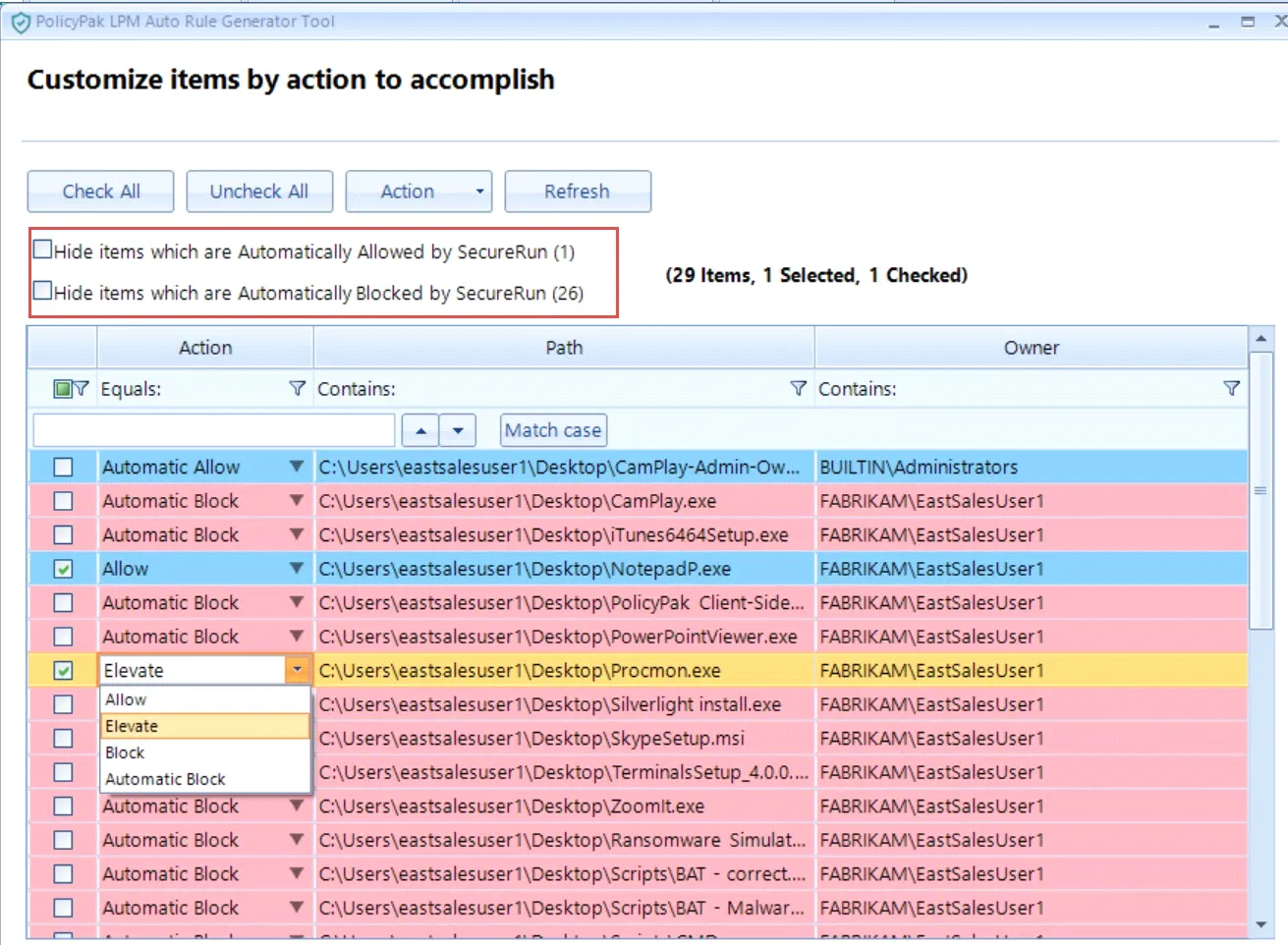Click the Refresh button
The width and height of the screenshot is (1288, 945).
pos(578,191)
